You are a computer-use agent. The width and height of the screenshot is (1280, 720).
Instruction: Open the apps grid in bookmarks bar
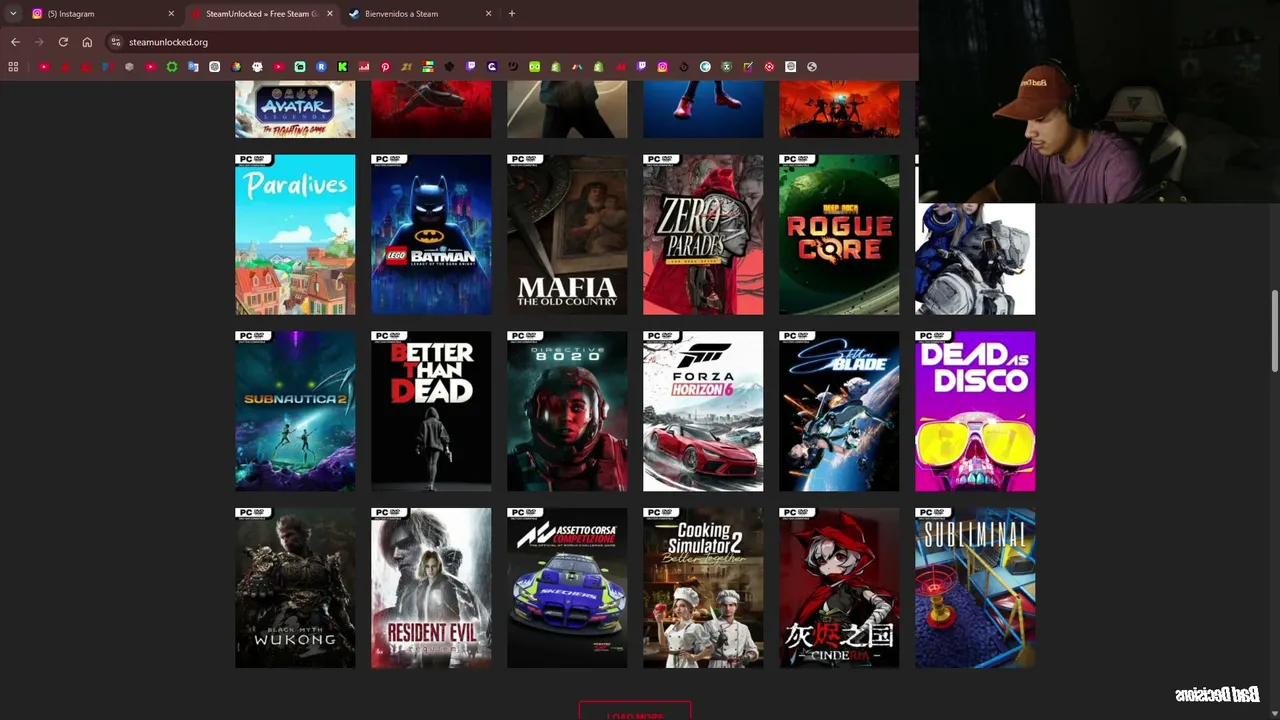point(13,67)
